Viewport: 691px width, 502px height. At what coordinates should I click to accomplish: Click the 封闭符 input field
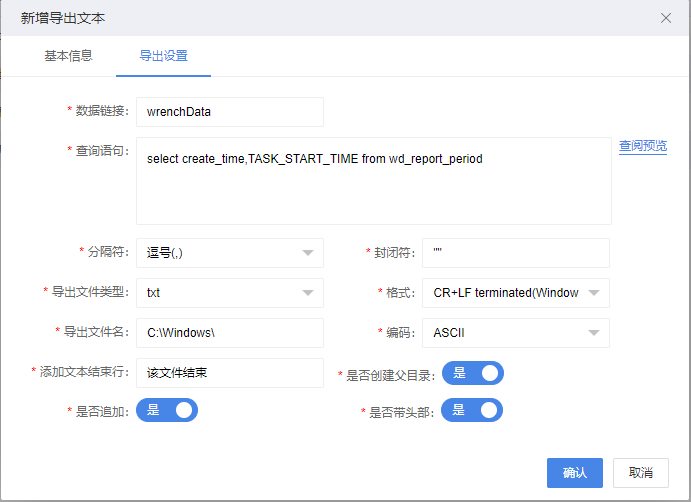coord(515,253)
